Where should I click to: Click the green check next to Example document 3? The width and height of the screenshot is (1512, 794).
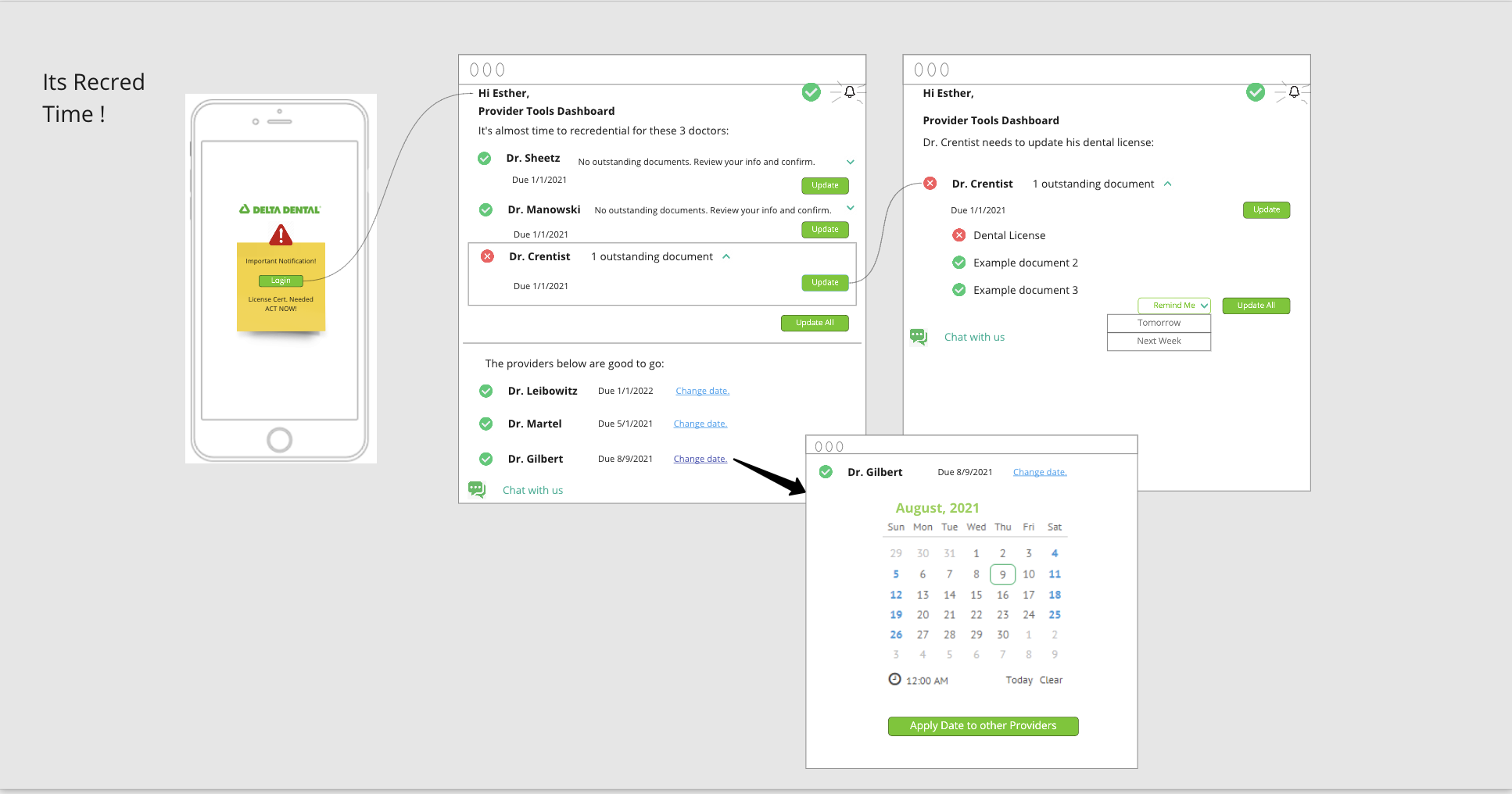pyautogui.click(x=959, y=290)
